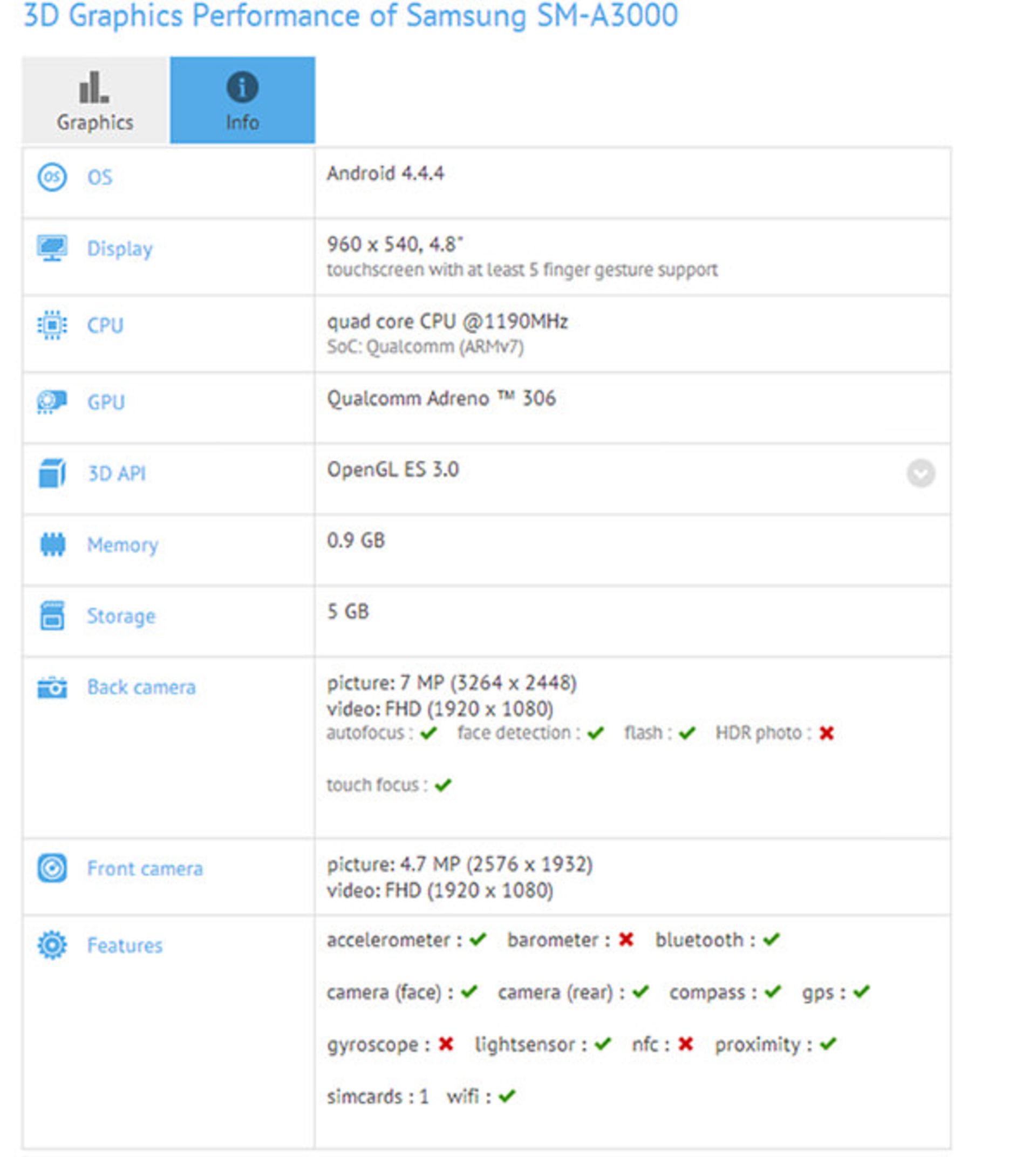Viewport: 1036px width, 1157px height.
Task: Select the Memory chip icon
Action: [x=54, y=545]
